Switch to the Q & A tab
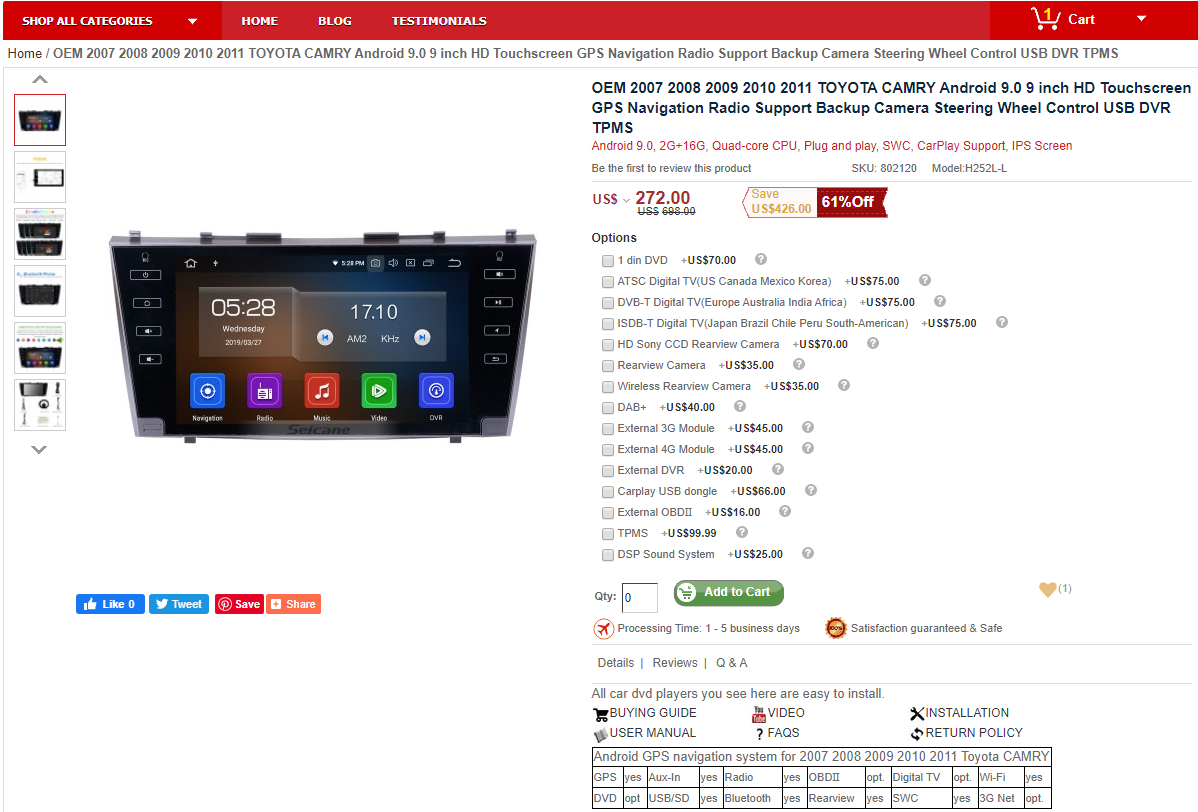1198x812 pixels. click(731, 663)
